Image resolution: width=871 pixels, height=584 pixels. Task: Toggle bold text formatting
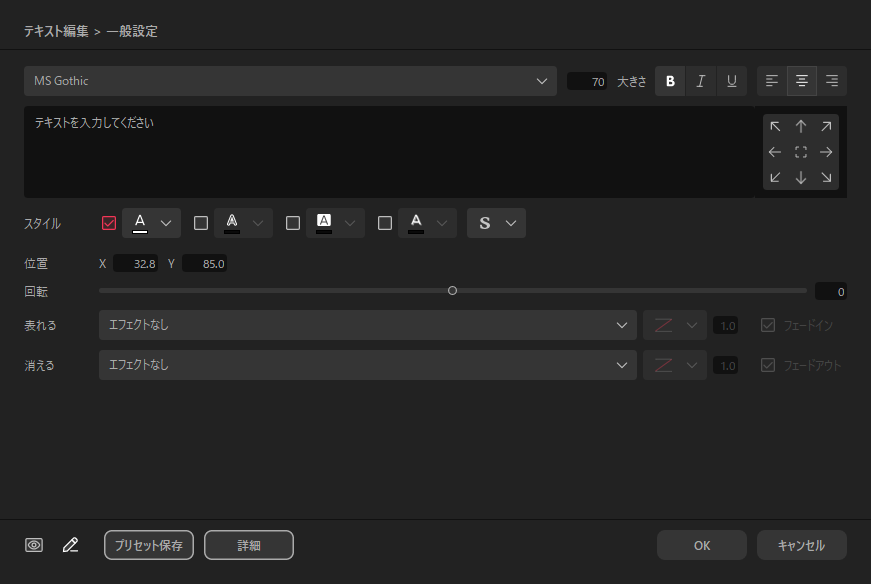pyautogui.click(x=670, y=82)
